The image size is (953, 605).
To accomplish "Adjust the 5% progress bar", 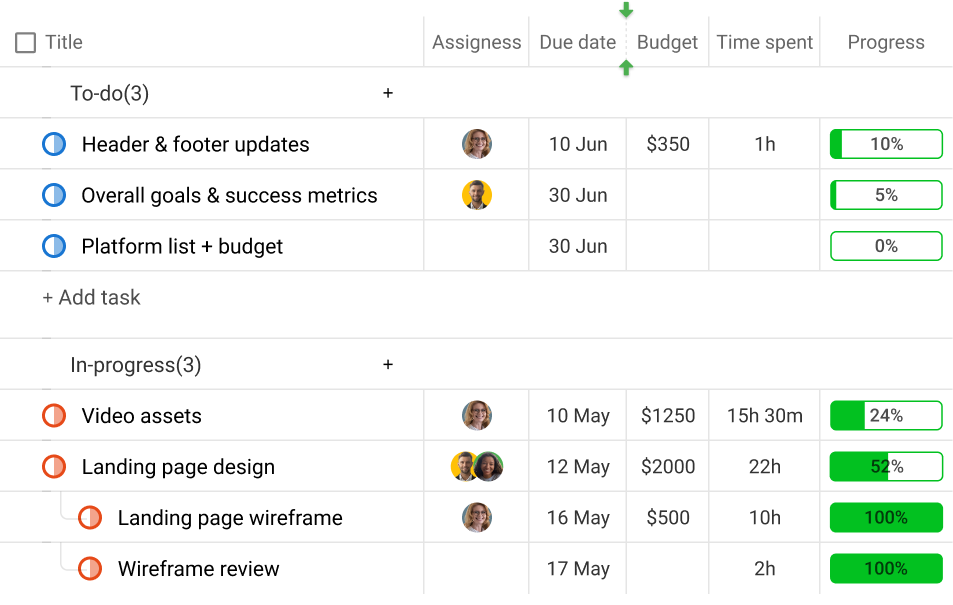I will [x=886, y=195].
